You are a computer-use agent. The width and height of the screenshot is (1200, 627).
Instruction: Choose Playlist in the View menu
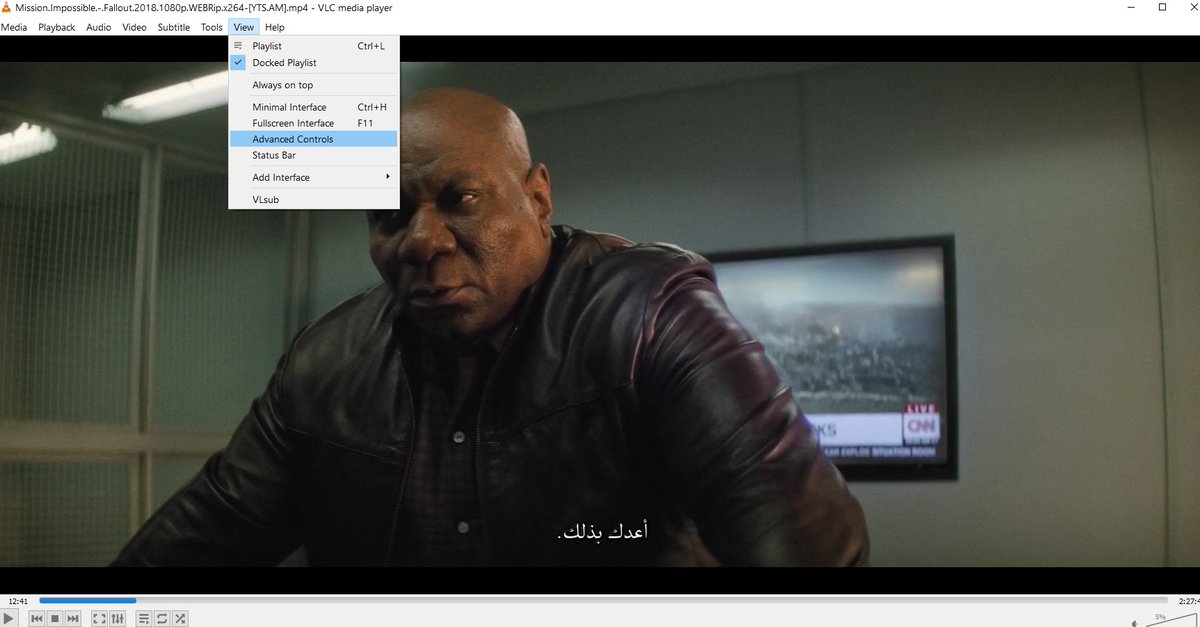click(x=313, y=46)
